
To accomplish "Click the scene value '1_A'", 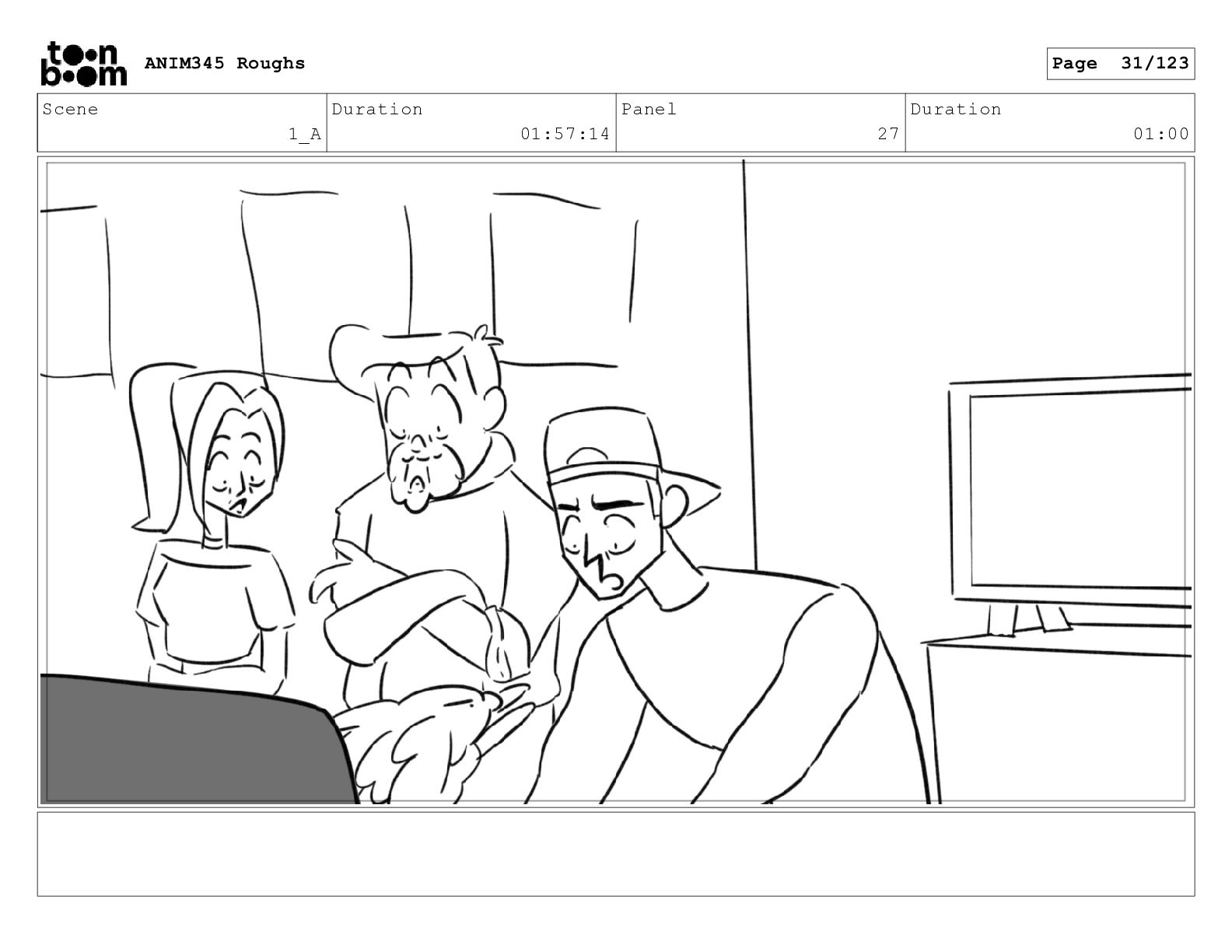I will click(x=305, y=134).
